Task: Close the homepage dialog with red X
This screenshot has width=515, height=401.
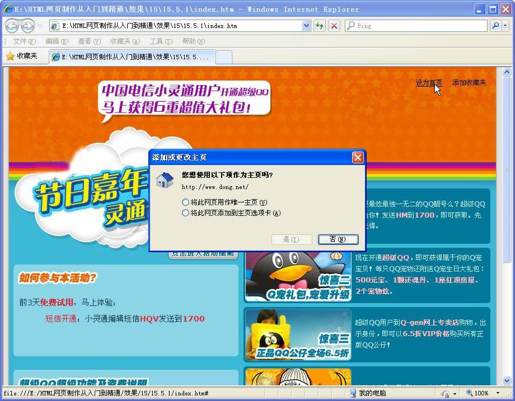Action: pos(358,157)
